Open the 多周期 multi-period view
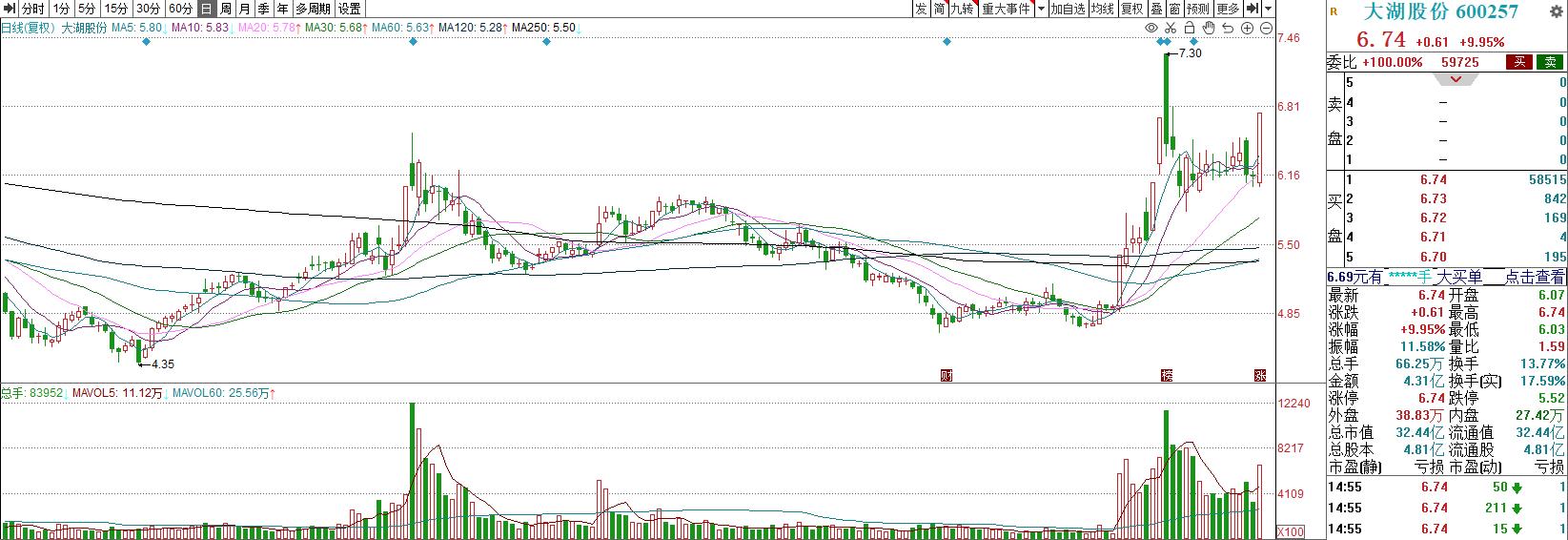1568x540 pixels. (313, 9)
